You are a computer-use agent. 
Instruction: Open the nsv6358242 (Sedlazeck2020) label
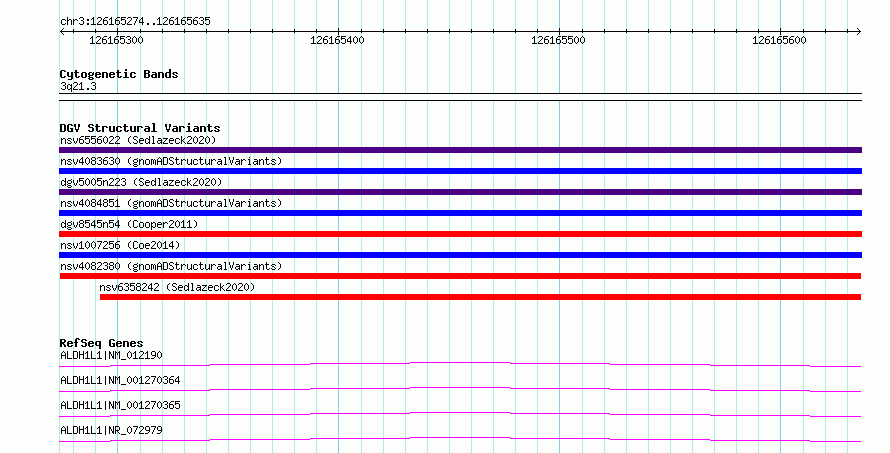point(177,287)
